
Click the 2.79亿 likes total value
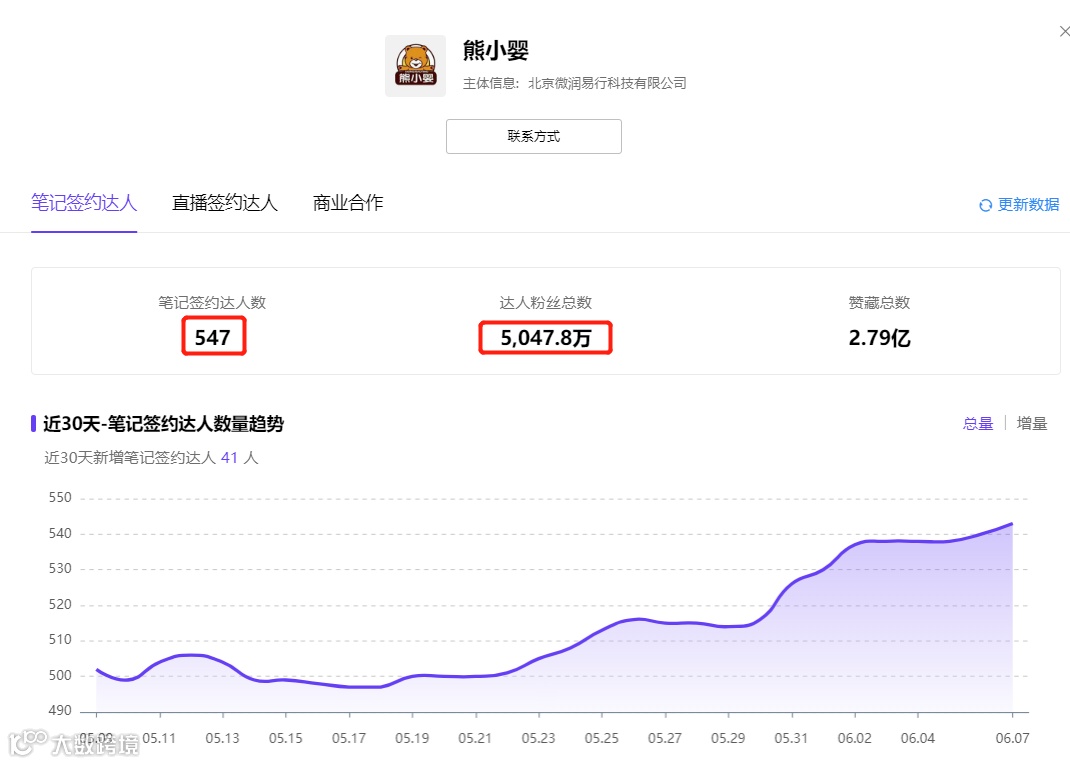[x=880, y=338]
